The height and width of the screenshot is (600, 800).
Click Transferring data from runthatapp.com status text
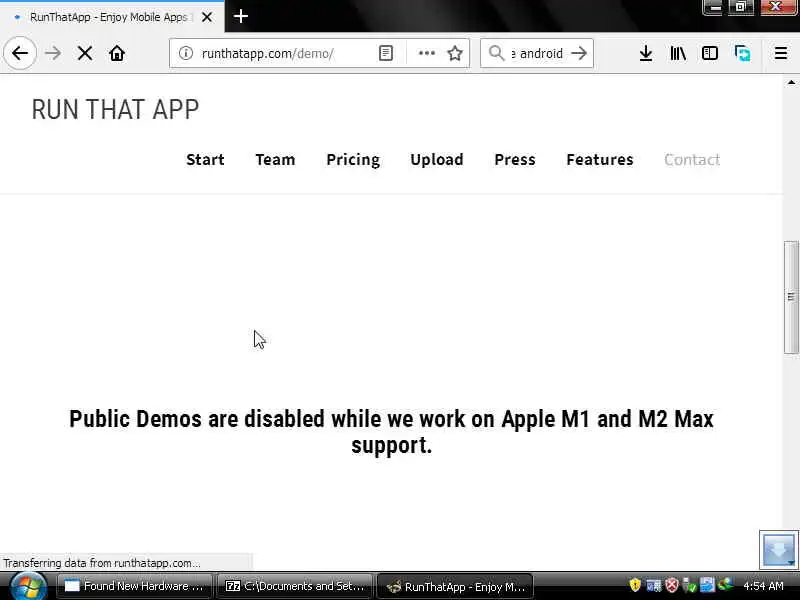[102, 563]
